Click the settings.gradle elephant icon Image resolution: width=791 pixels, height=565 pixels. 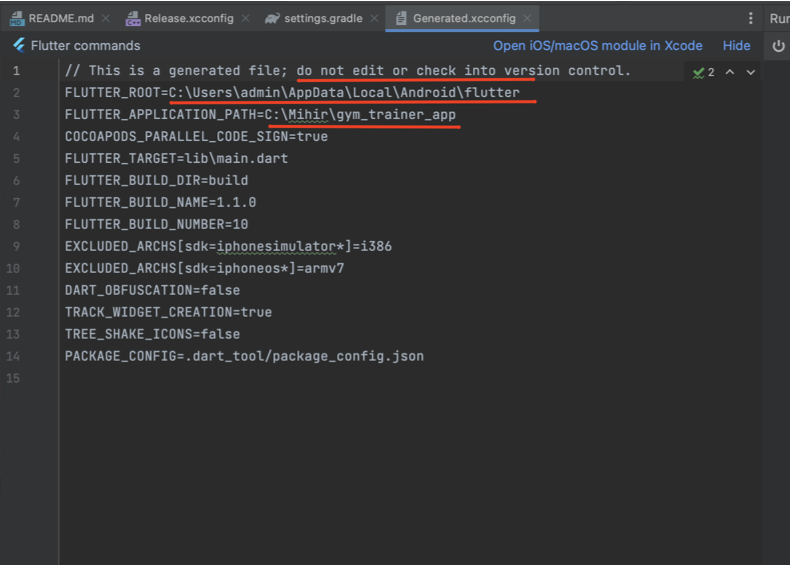272,19
